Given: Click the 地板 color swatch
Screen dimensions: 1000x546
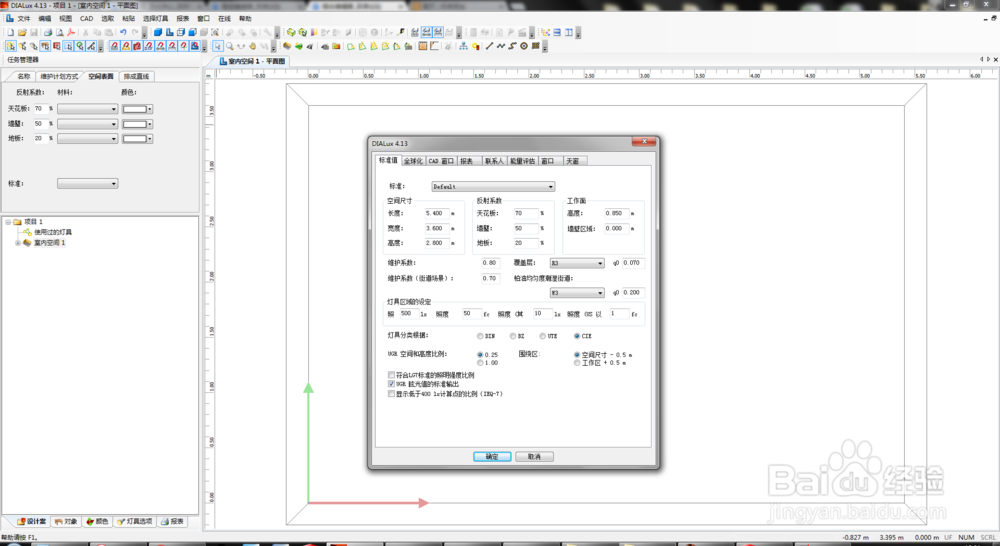Looking at the screenshot, I should [135, 138].
